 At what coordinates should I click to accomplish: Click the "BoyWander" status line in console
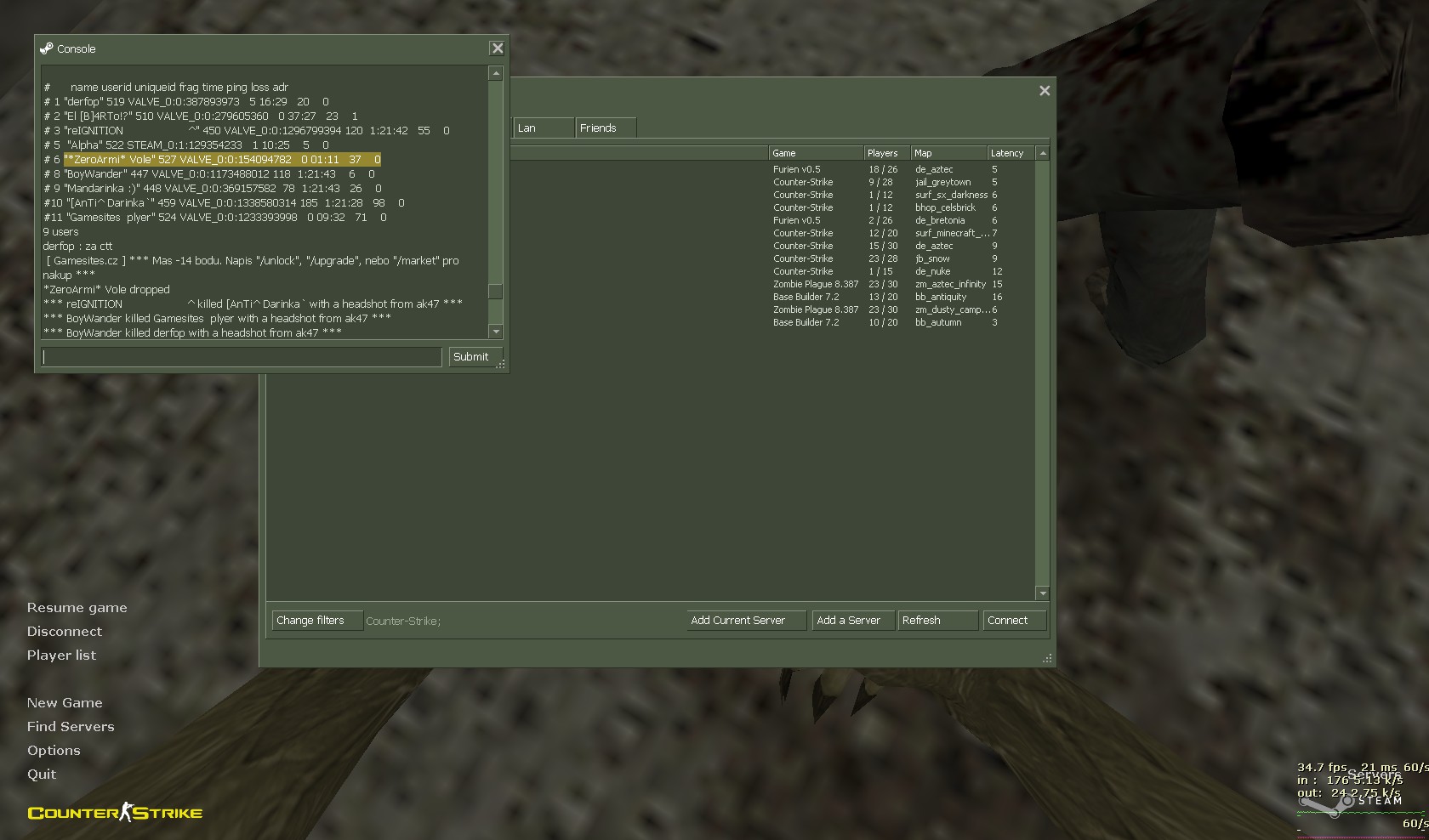(x=209, y=173)
